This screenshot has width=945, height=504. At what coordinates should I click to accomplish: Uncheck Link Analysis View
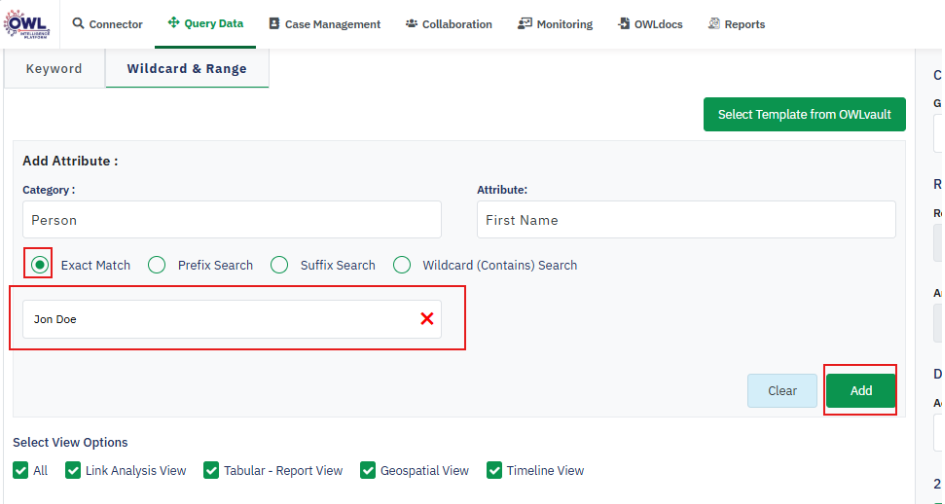click(73, 470)
